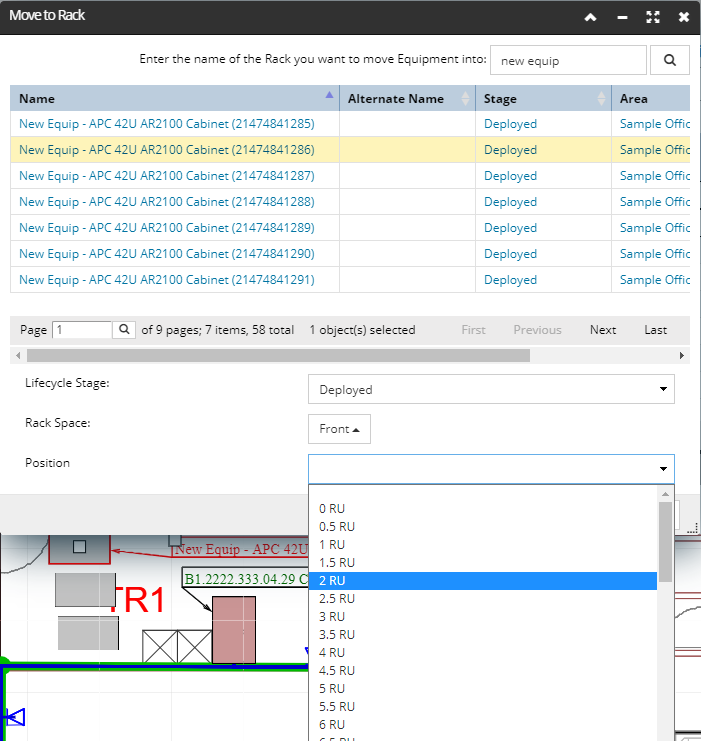Go to the Next page
Viewport: 701px width, 741px height.
pyautogui.click(x=603, y=329)
